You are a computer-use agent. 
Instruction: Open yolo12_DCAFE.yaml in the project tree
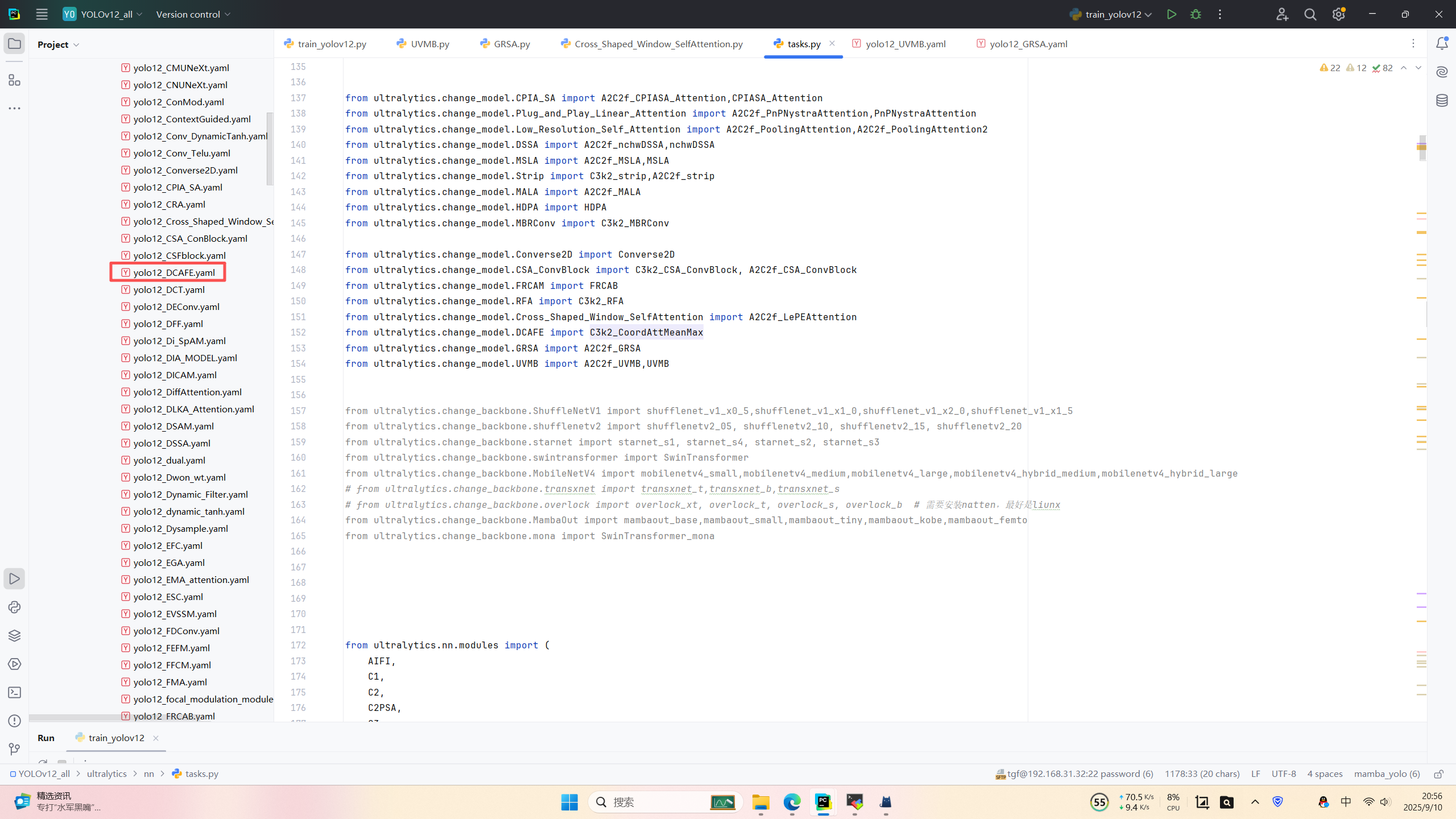(173, 272)
